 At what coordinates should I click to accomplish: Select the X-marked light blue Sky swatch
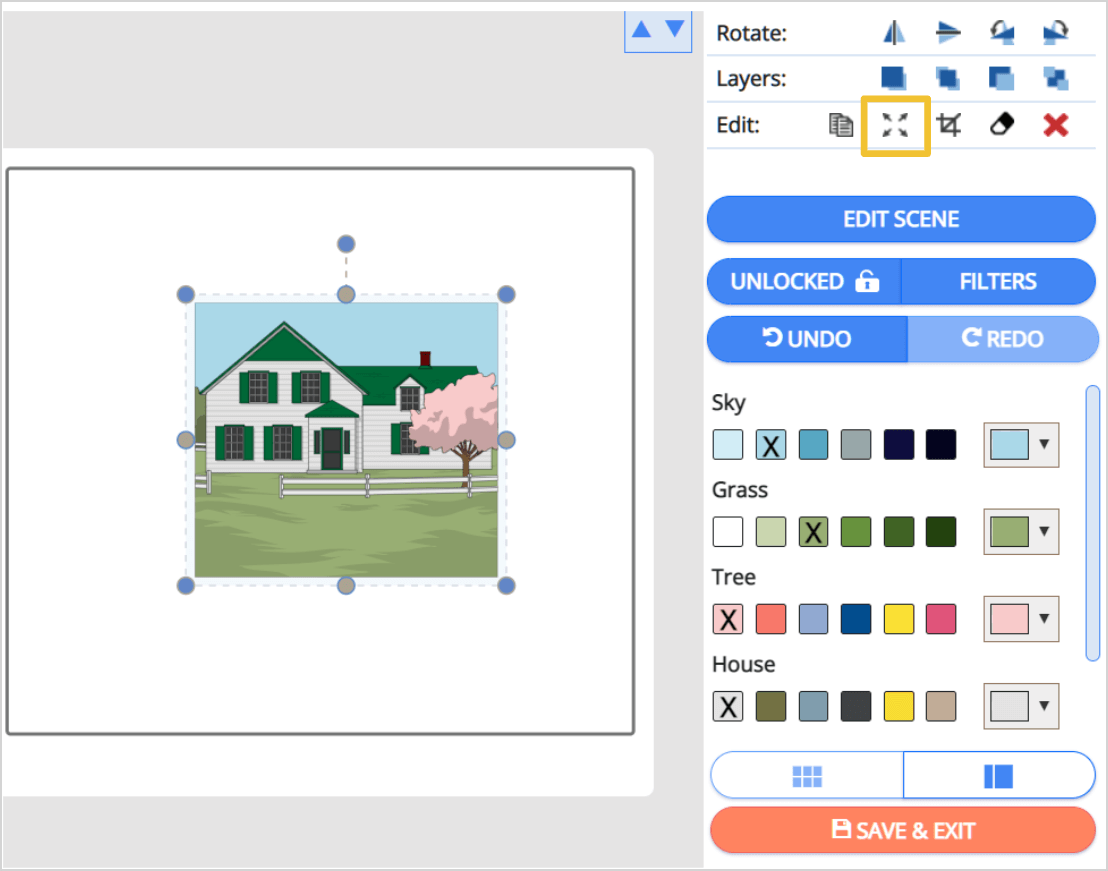[x=771, y=444]
